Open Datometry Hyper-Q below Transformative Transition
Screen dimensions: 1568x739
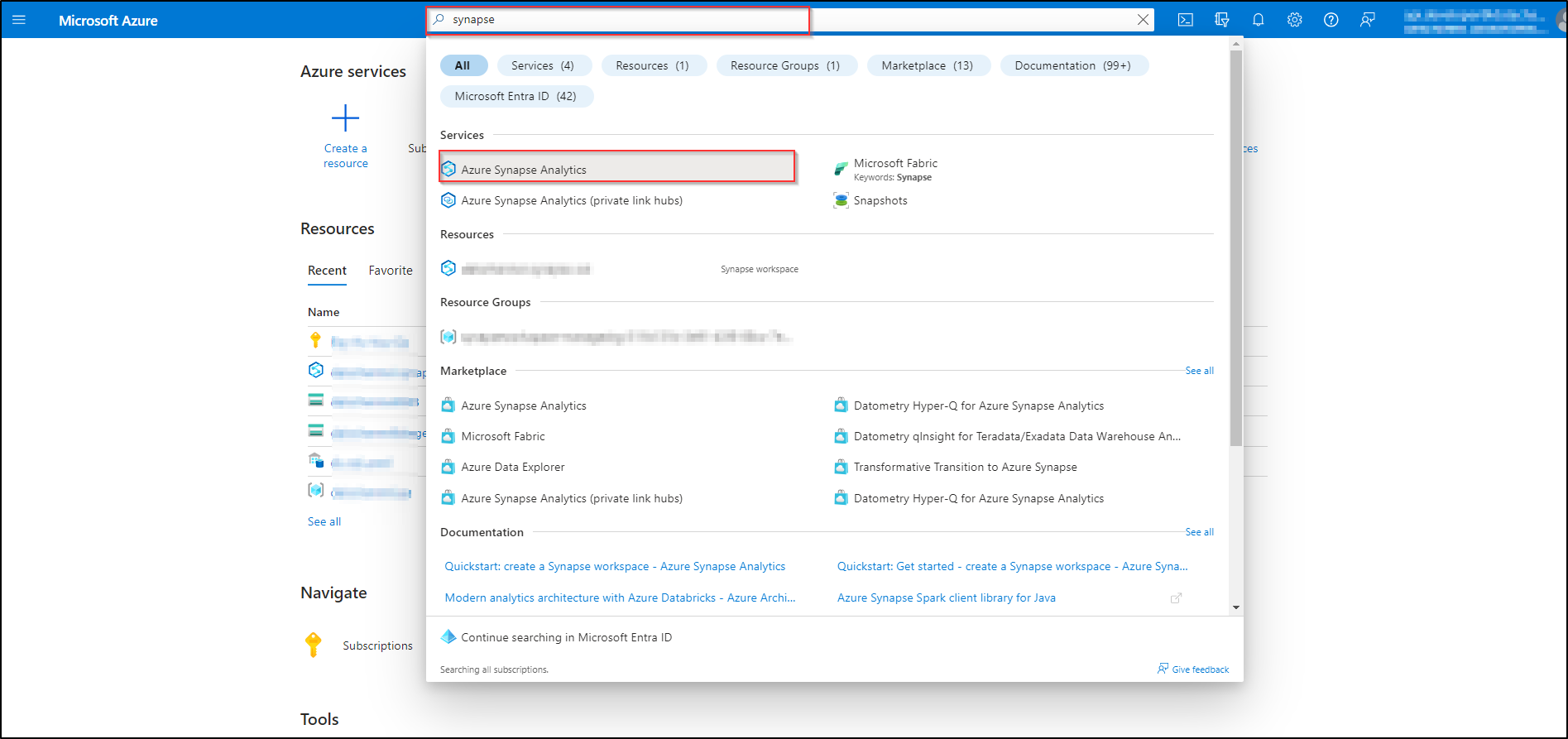(x=979, y=498)
